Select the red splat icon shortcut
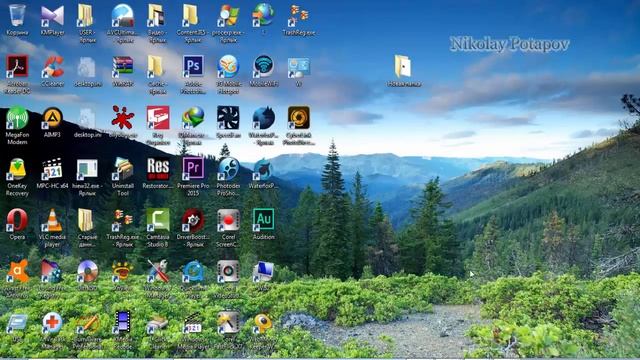 tap(122, 118)
